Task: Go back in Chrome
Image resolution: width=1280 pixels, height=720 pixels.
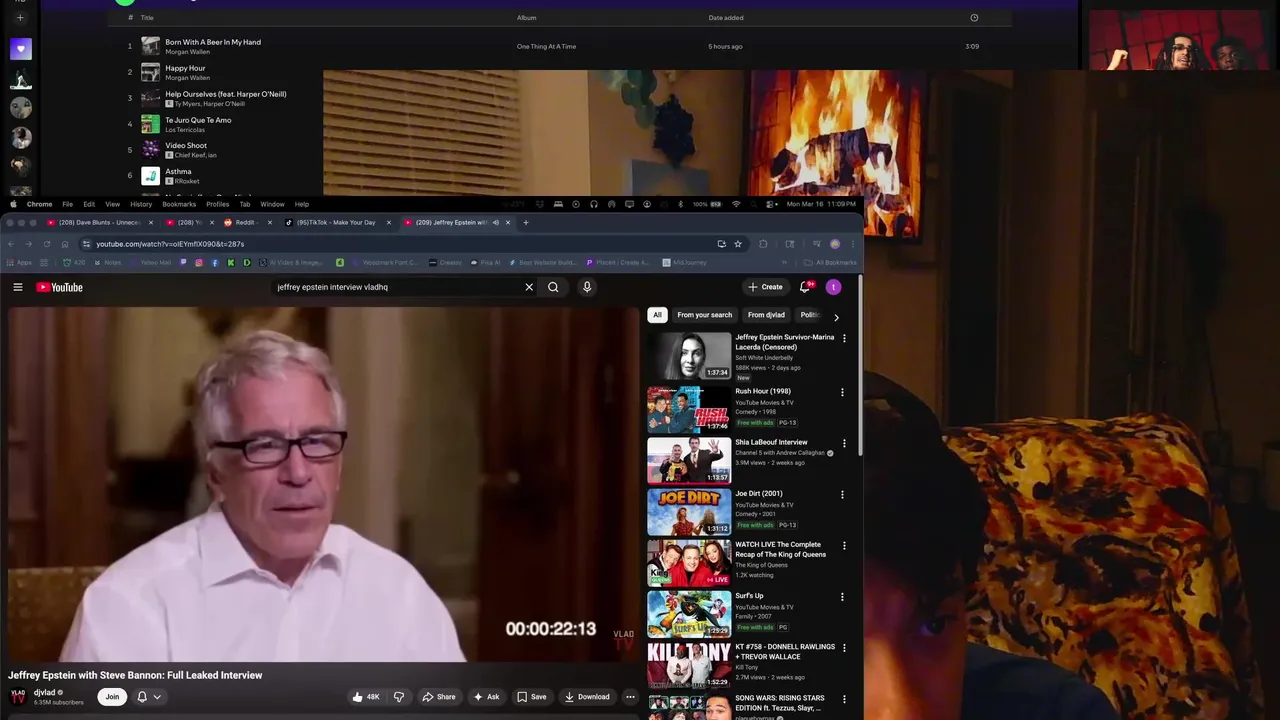Action: [11, 244]
